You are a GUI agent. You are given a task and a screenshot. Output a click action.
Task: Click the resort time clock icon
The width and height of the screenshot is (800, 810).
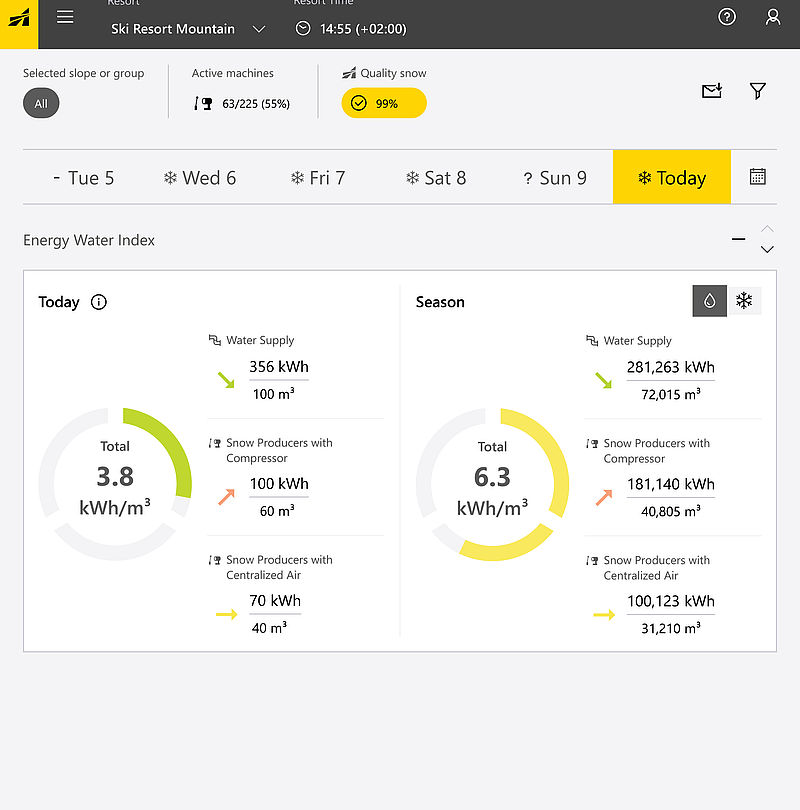tap(303, 28)
